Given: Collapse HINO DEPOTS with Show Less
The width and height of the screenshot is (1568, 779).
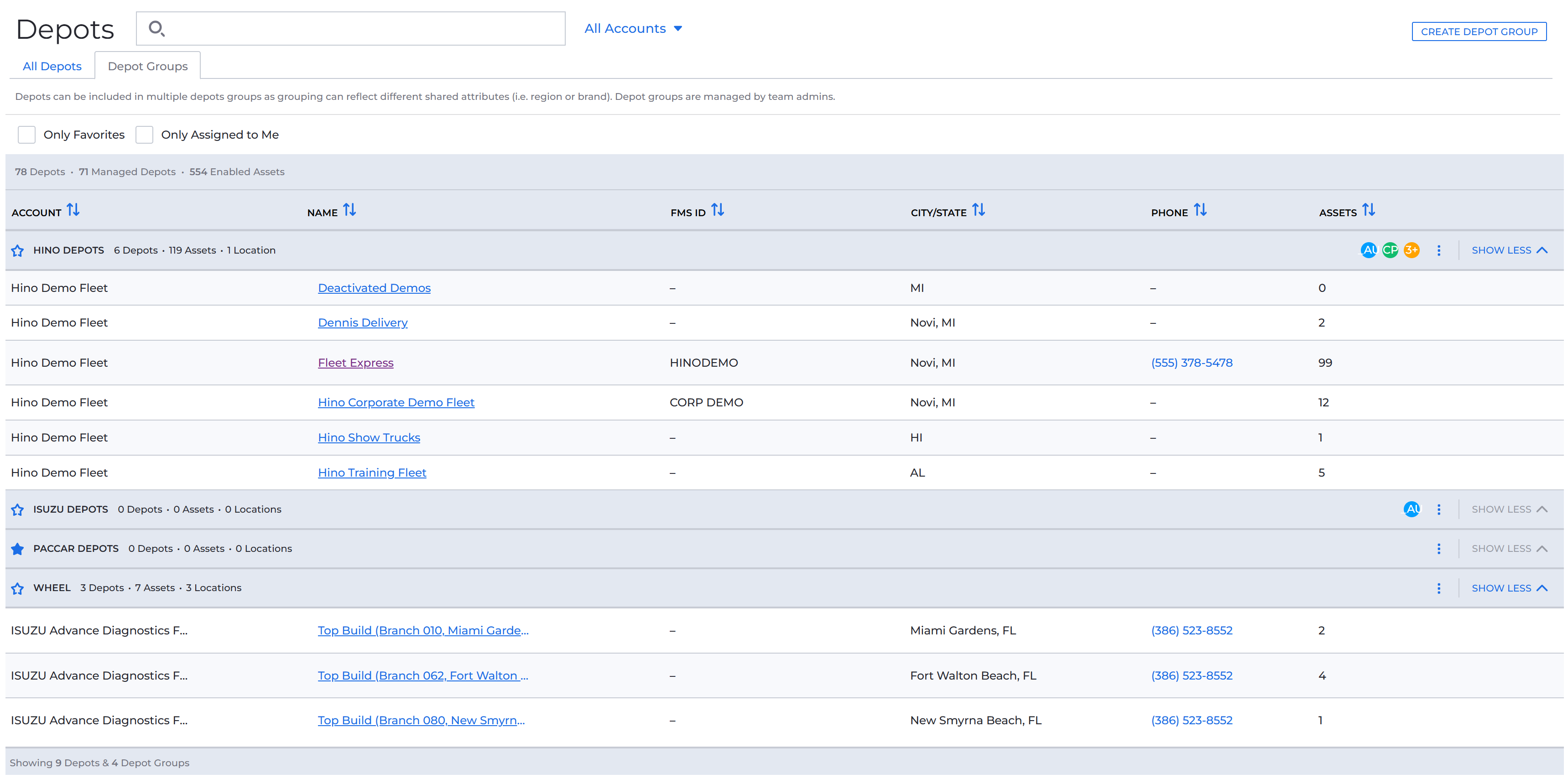Looking at the screenshot, I should pos(1510,251).
